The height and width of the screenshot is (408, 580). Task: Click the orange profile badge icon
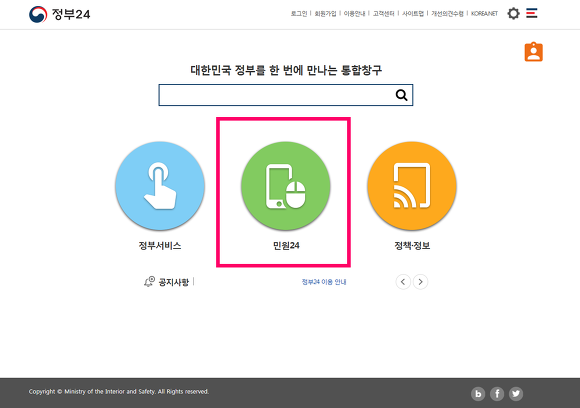[533, 52]
